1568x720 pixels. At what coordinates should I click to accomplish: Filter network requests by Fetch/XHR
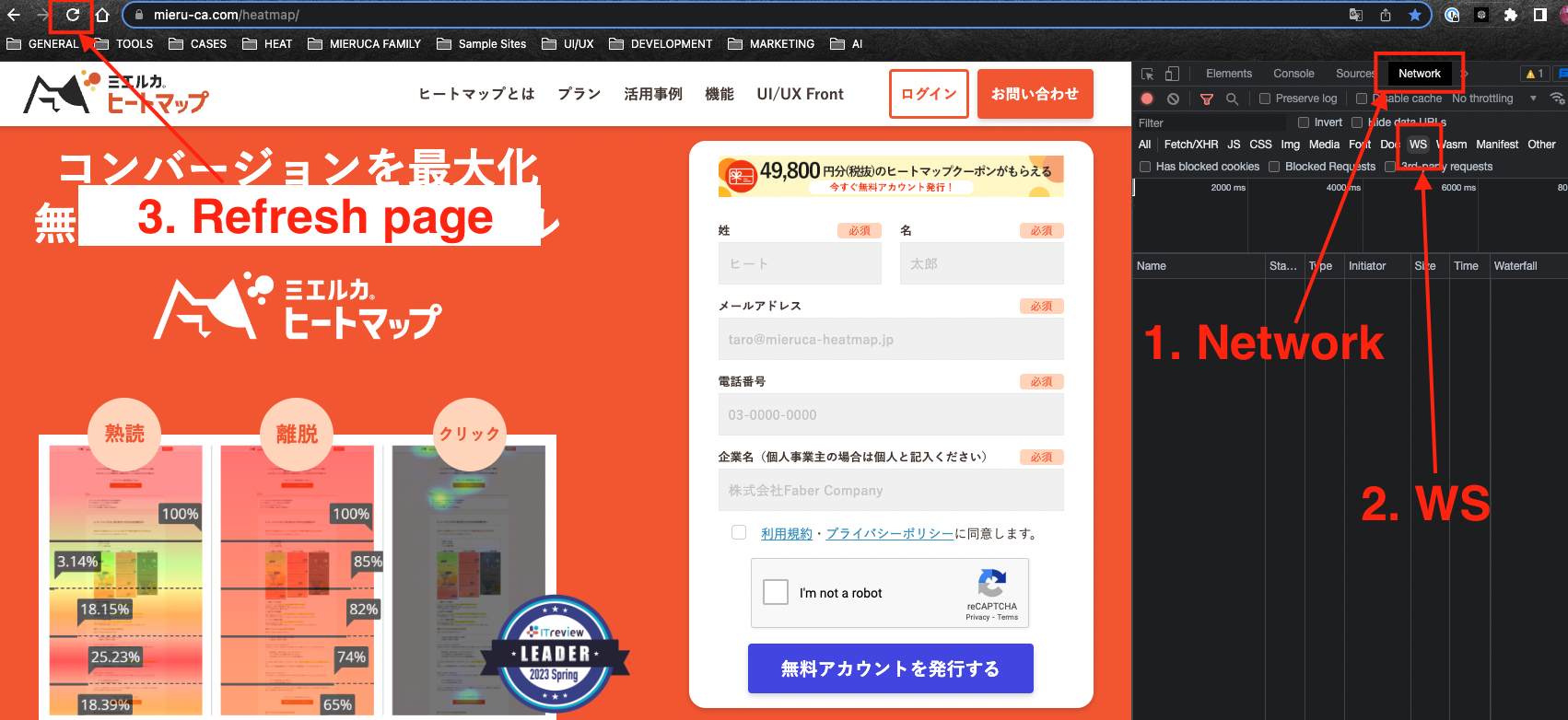coord(1190,145)
